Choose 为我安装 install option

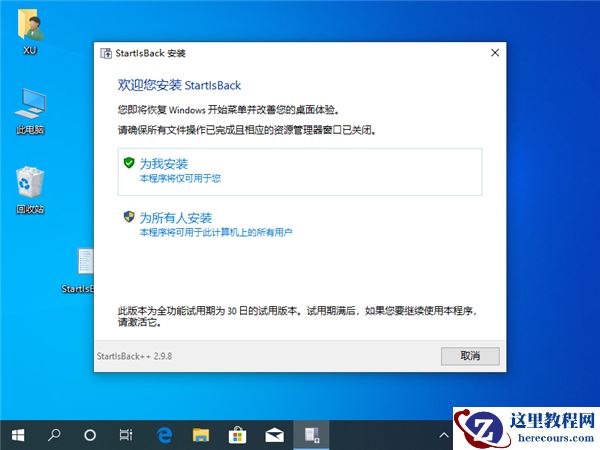pos(300,172)
